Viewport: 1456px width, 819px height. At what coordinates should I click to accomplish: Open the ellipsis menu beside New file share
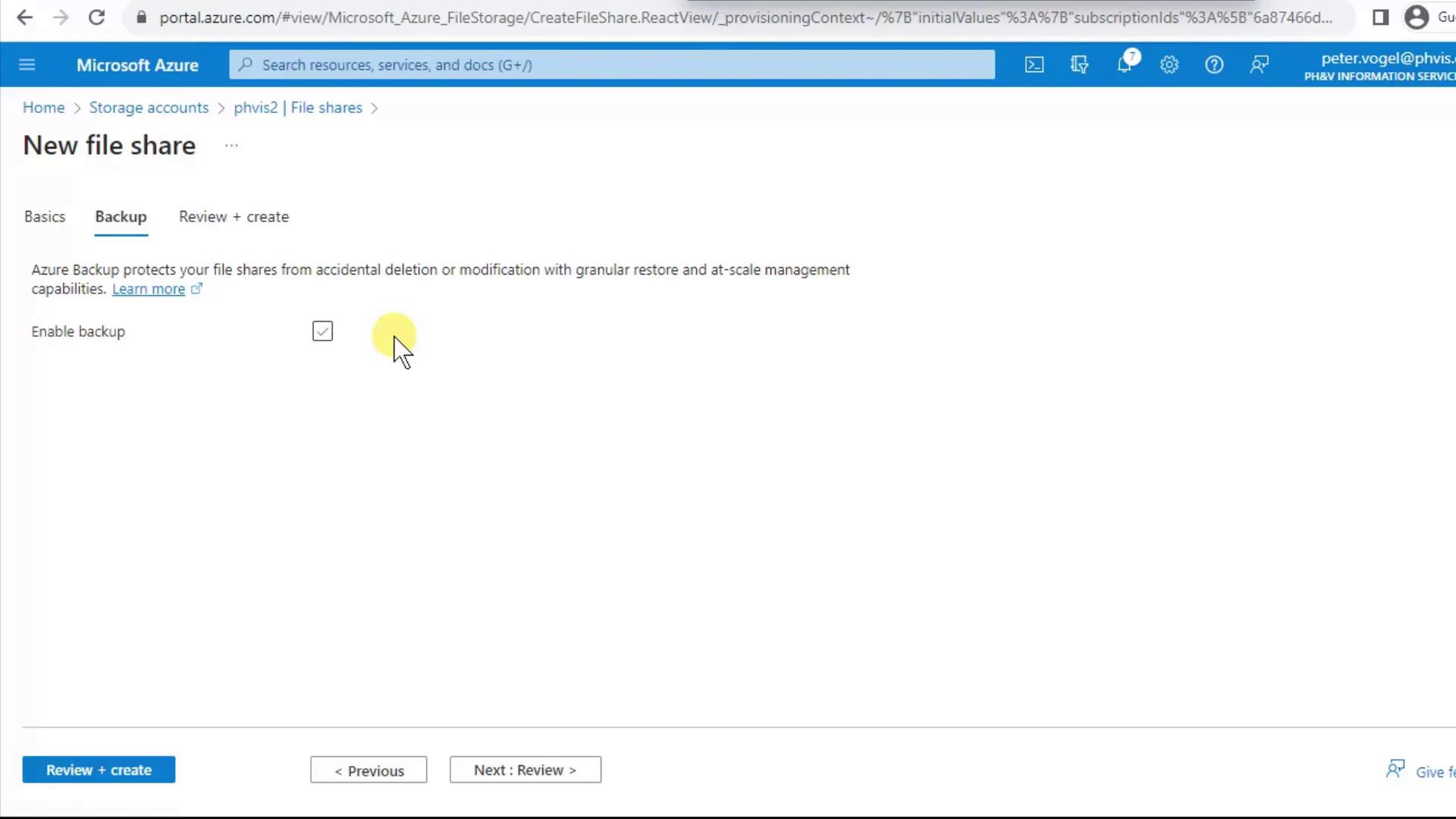231,146
